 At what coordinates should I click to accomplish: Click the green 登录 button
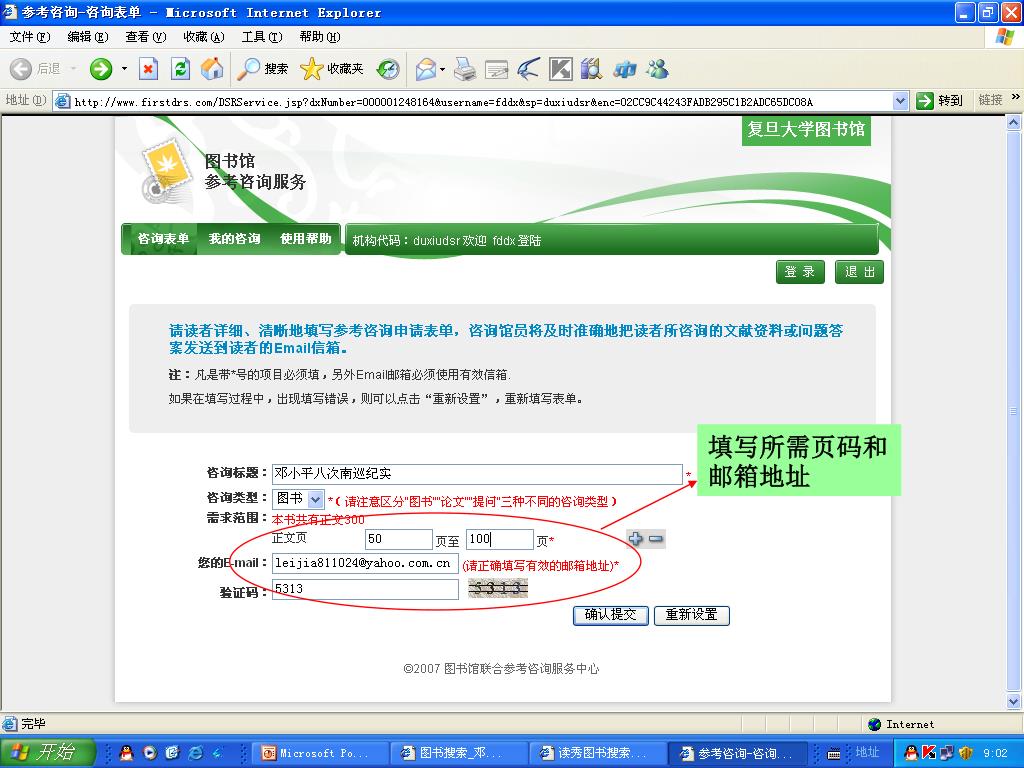coord(800,272)
